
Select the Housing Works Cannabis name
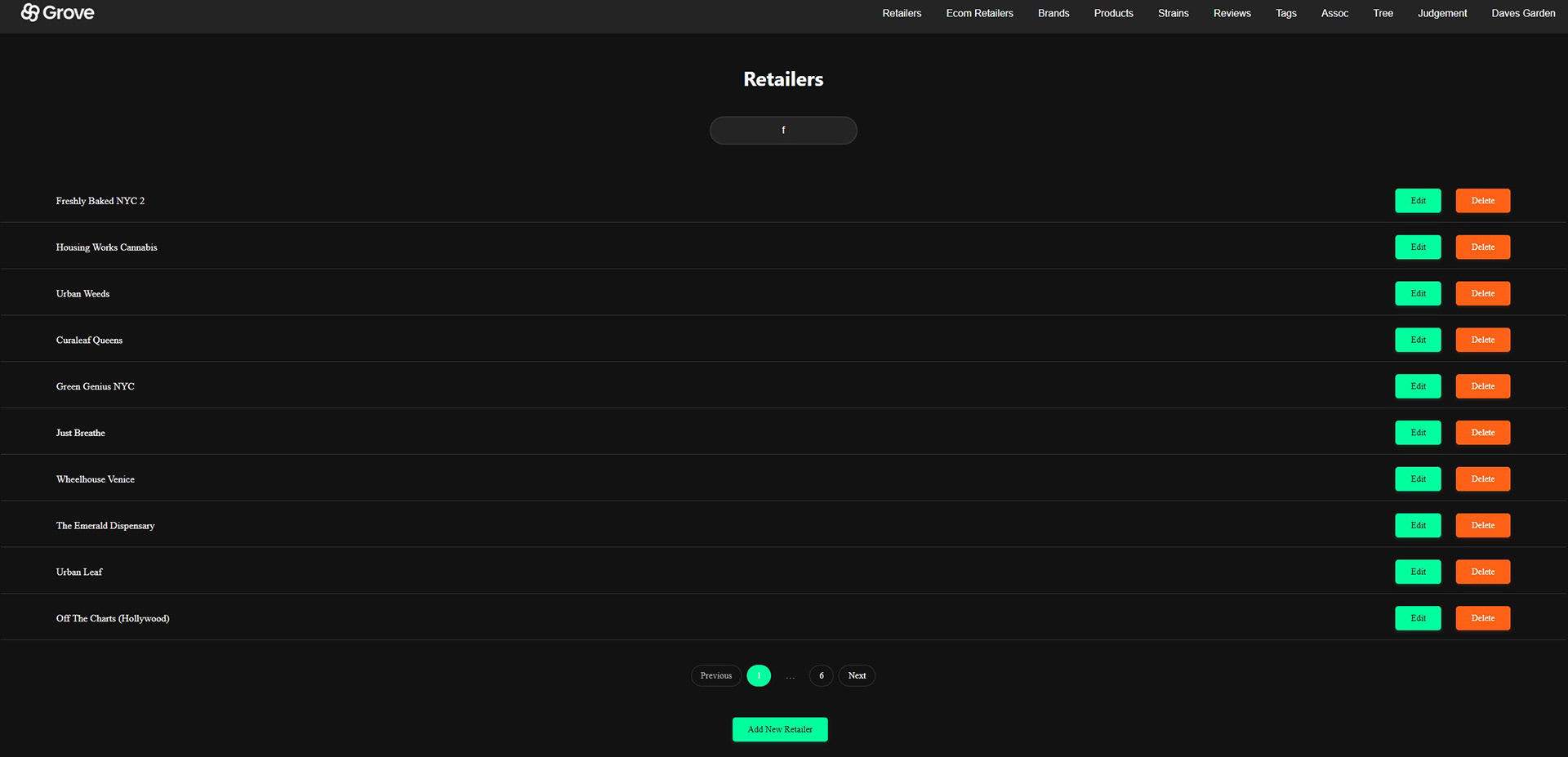106,247
